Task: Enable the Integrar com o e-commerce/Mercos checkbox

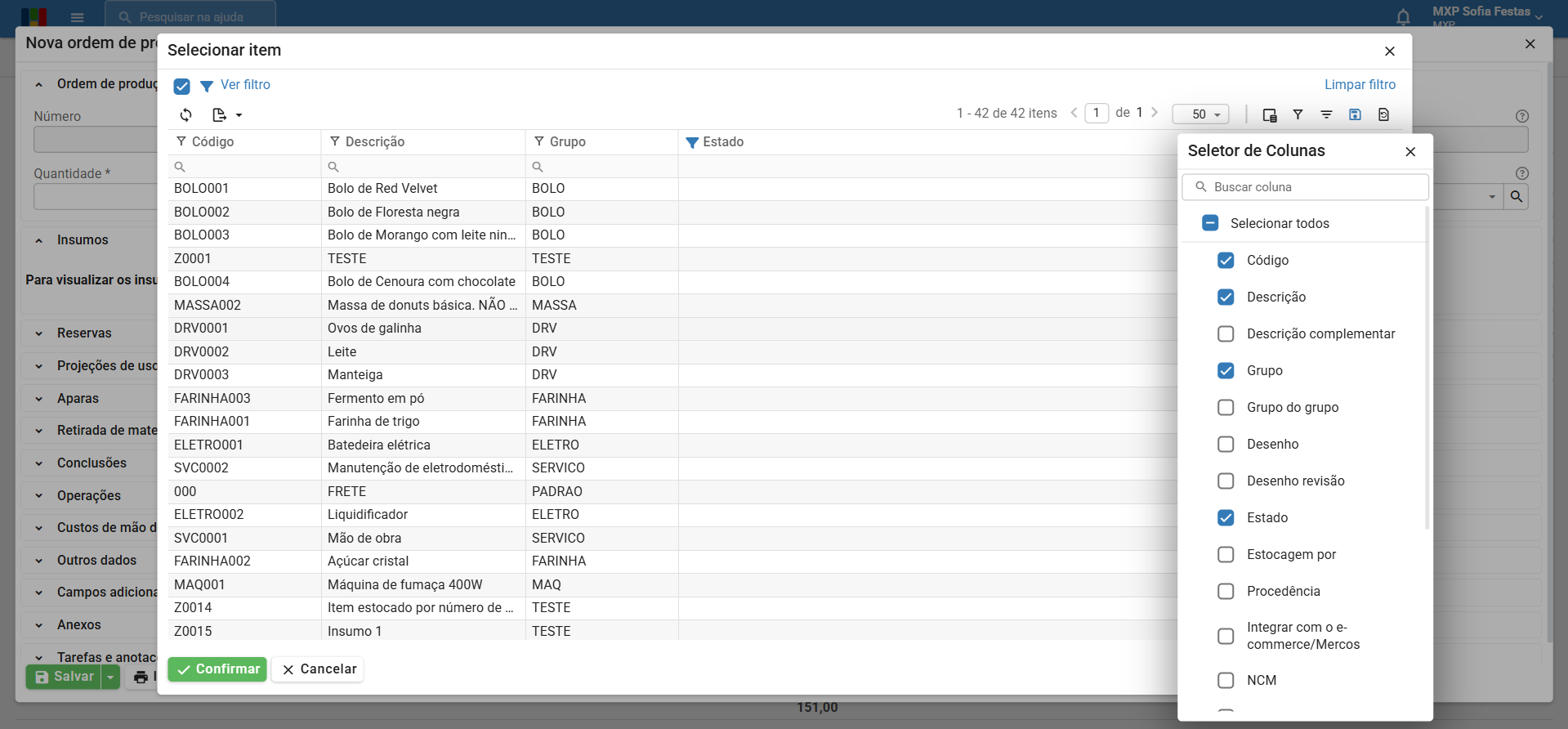Action: [x=1226, y=636]
